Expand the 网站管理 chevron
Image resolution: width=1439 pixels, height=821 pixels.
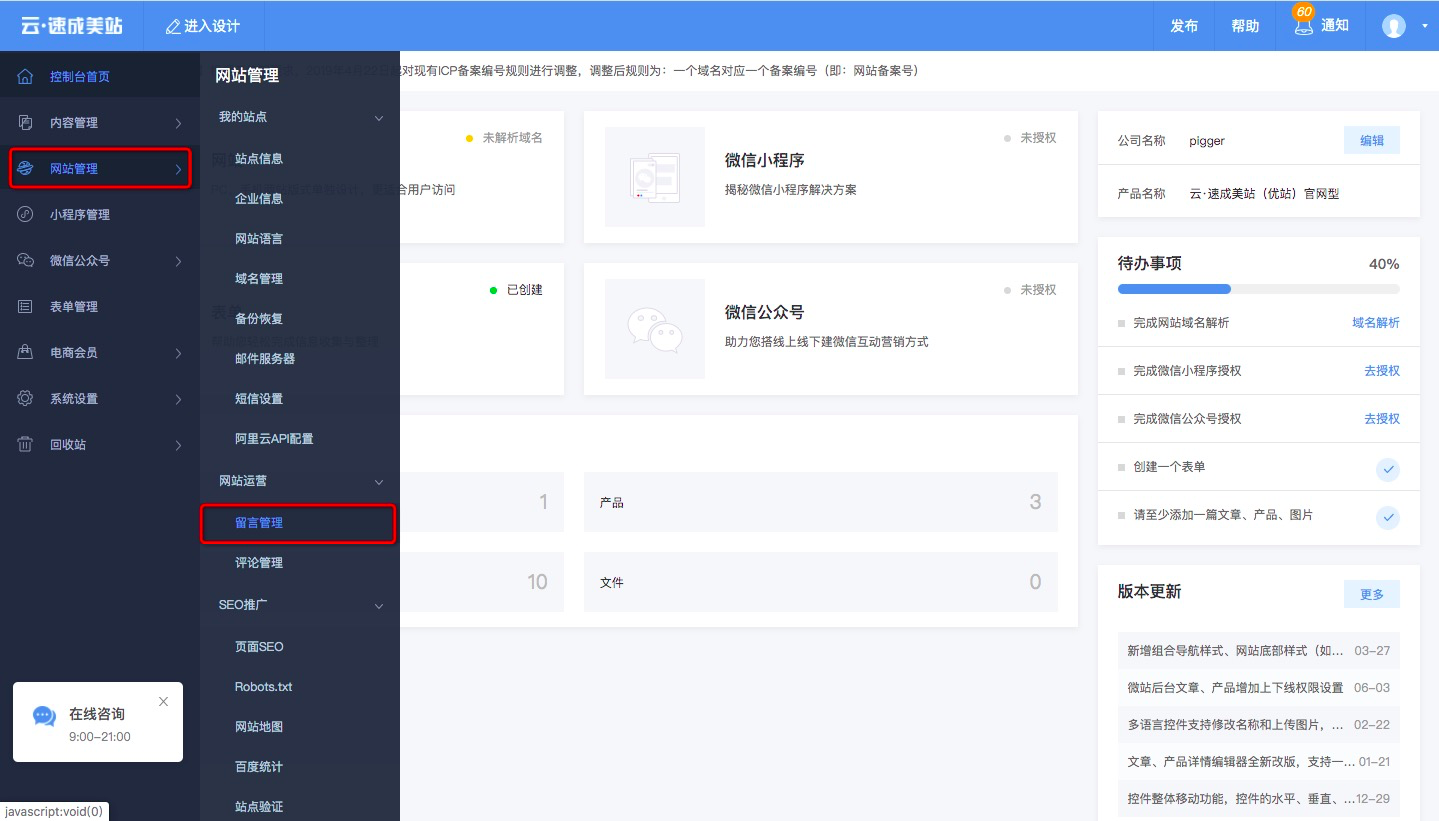(x=178, y=169)
